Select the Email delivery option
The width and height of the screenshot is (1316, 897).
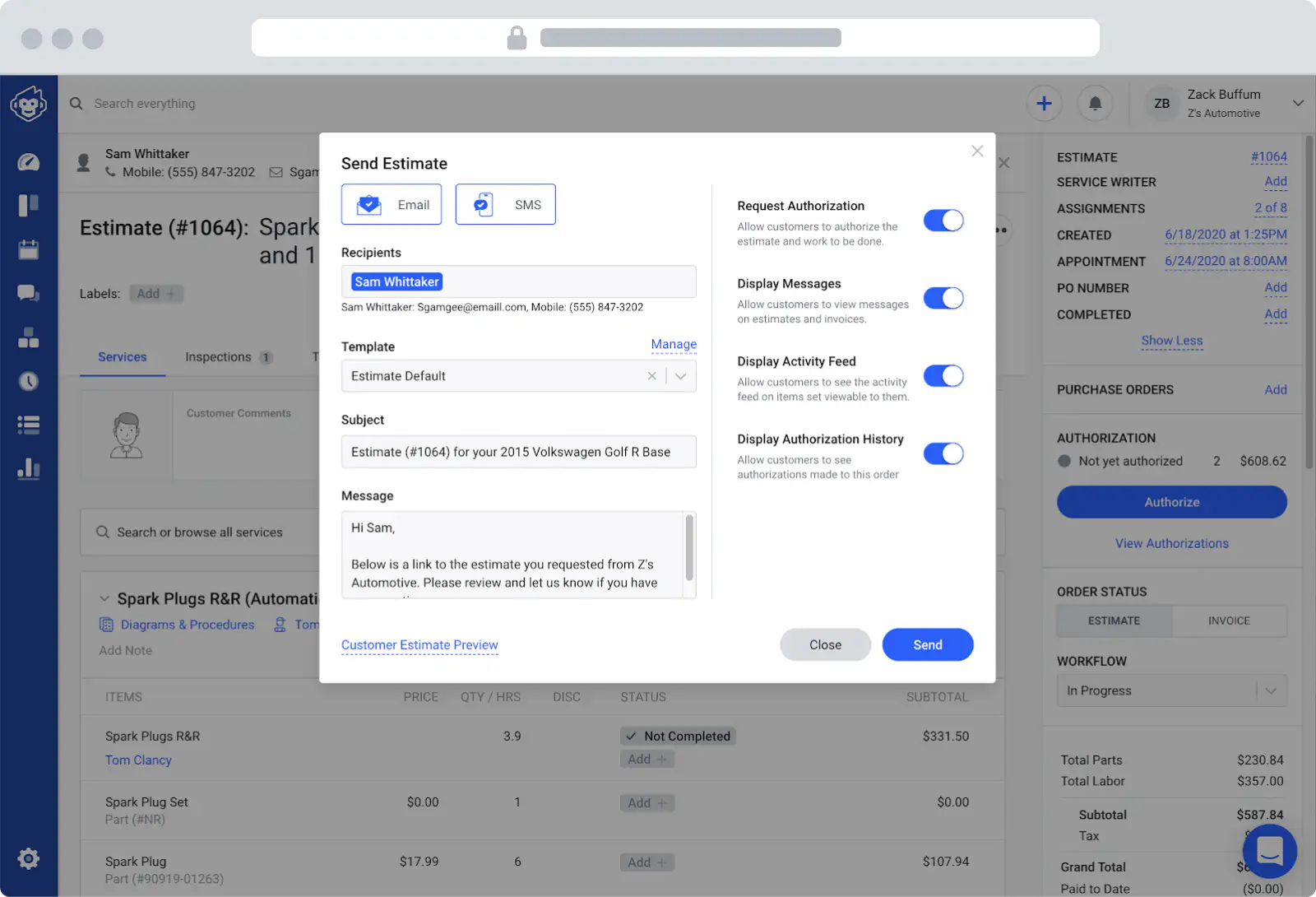coord(392,205)
